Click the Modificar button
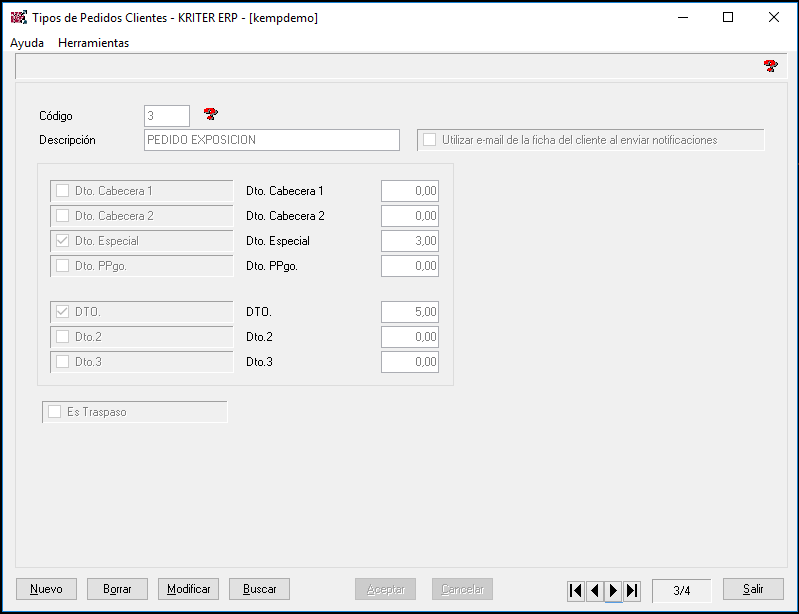 coord(189,589)
